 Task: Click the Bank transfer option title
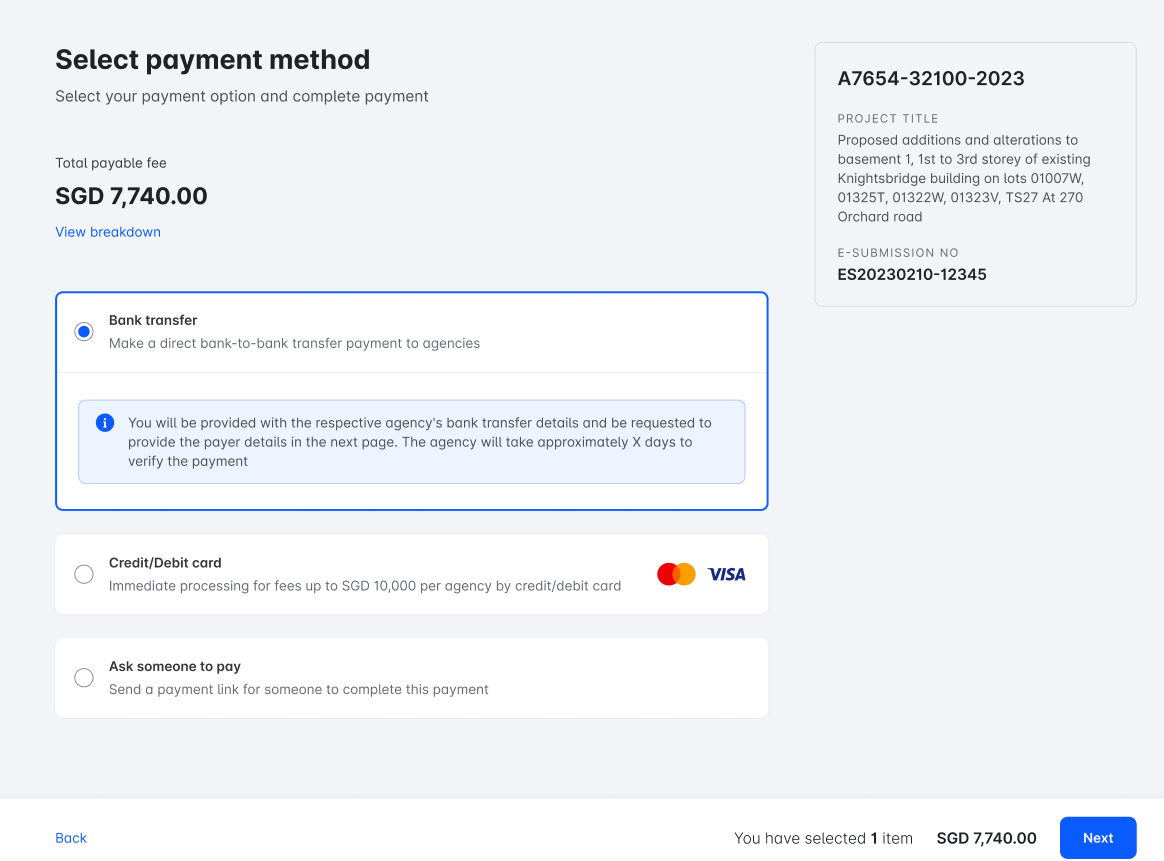[153, 320]
